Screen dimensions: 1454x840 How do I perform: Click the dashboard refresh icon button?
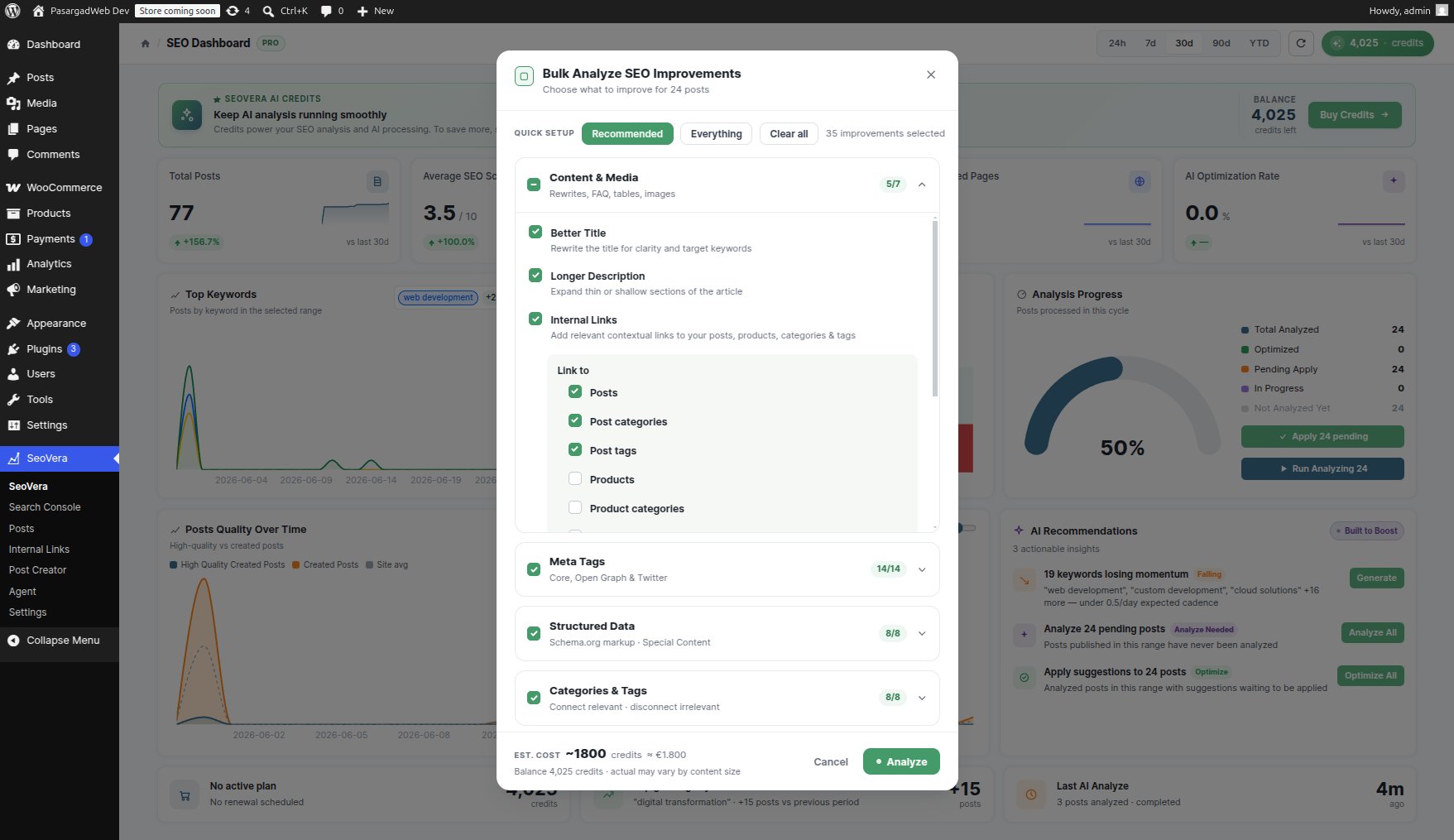1301,43
